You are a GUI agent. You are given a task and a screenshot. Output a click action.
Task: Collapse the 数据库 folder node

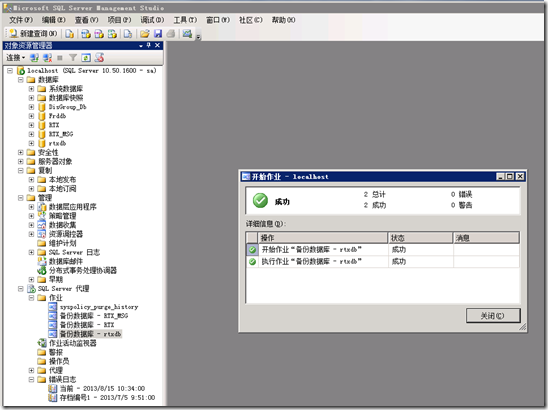pyautogui.click(x=21, y=80)
